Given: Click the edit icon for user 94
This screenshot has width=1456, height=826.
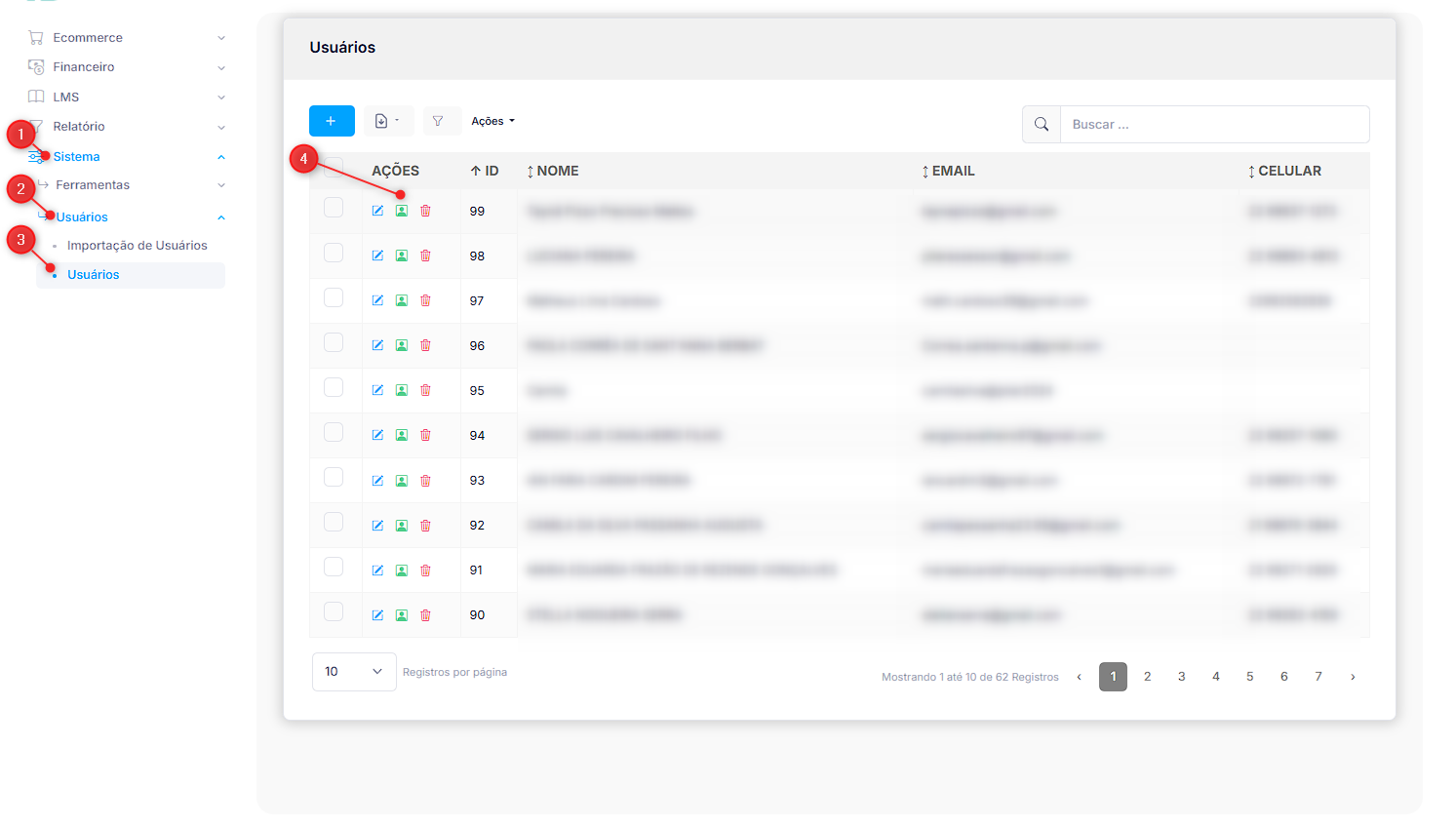Looking at the screenshot, I should tap(377, 435).
